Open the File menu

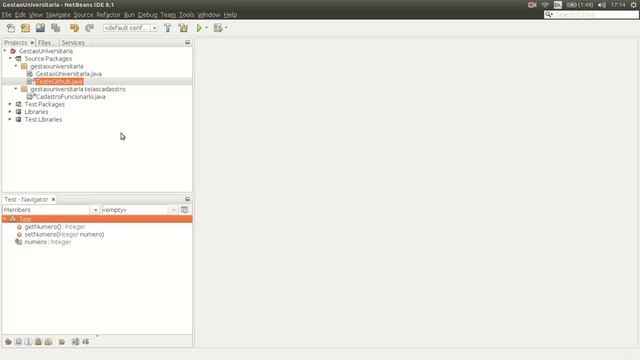[x=7, y=15]
